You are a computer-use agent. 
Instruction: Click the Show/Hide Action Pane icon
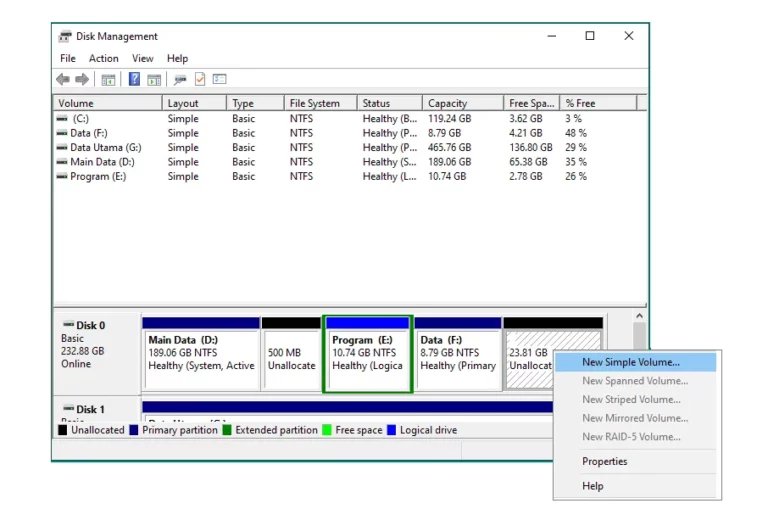point(154,79)
